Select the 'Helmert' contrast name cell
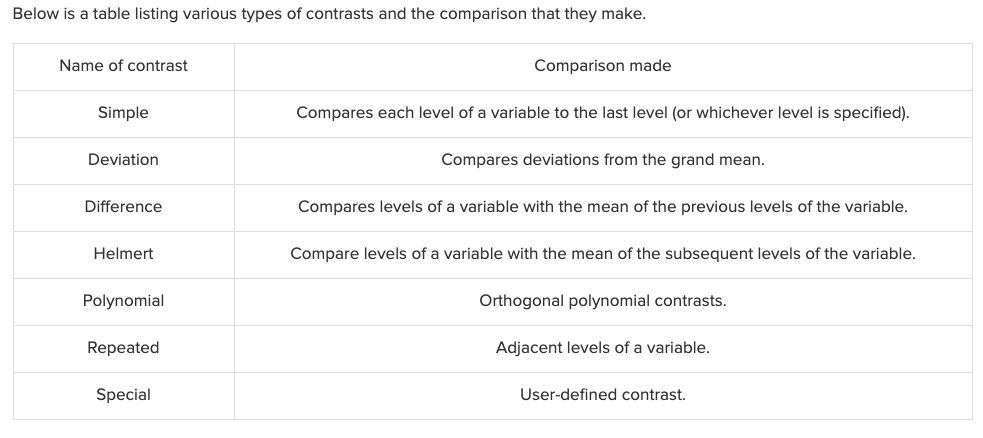The width and height of the screenshot is (983, 438). tap(124, 254)
